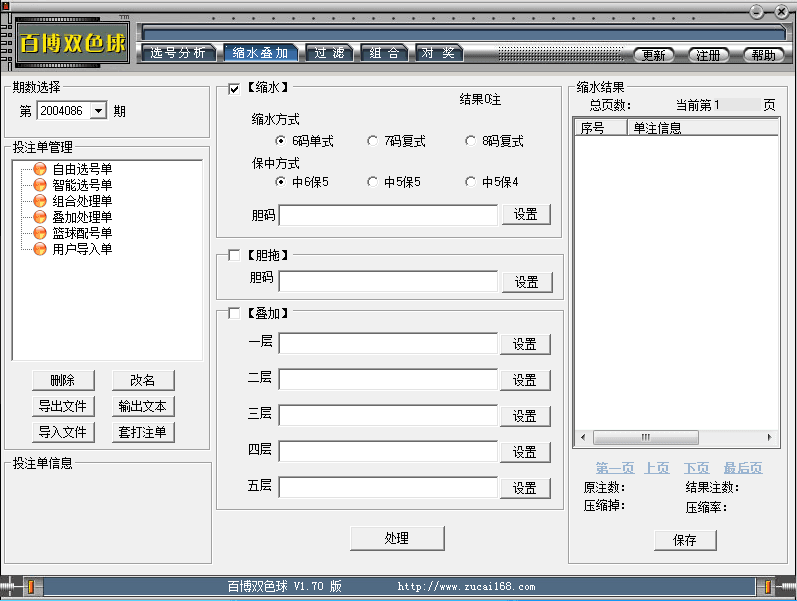Open the 期数选择 dropdown for 2004086
The height and width of the screenshot is (601, 797).
pyautogui.click(x=98, y=112)
